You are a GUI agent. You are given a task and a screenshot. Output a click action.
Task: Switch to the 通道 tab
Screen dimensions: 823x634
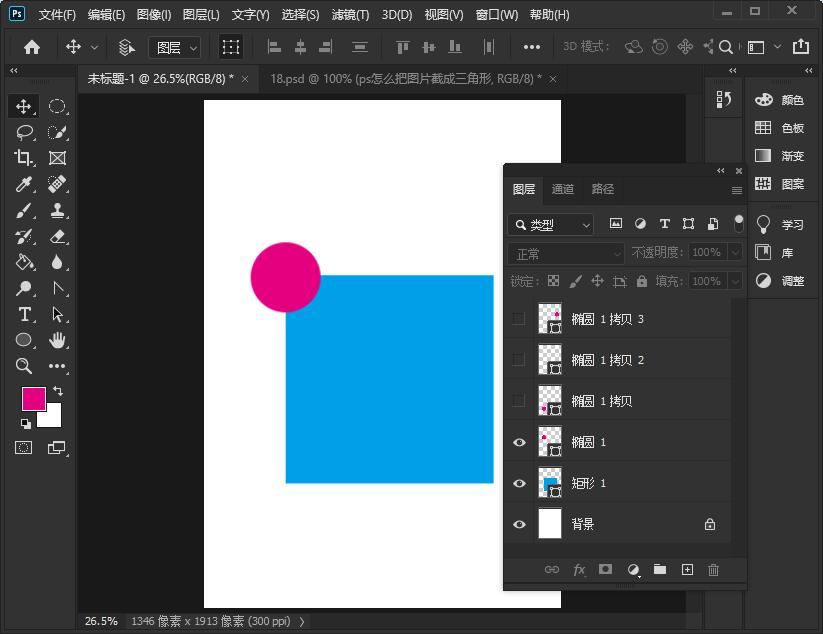[563, 189]
